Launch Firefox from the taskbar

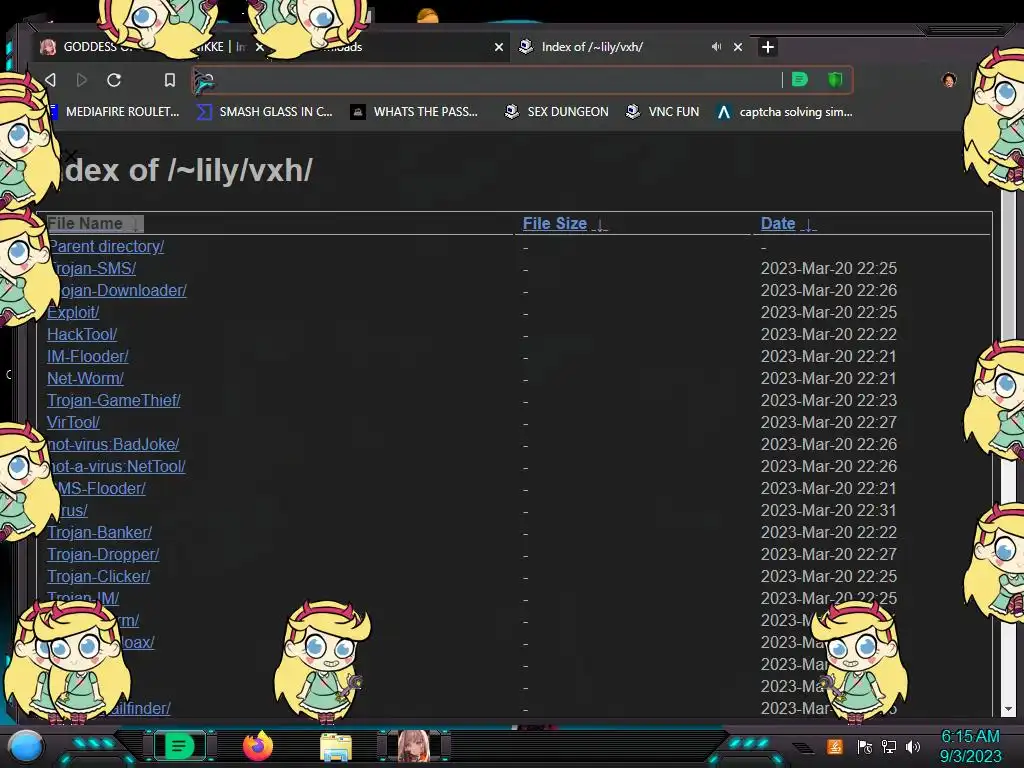pos(258,746)
